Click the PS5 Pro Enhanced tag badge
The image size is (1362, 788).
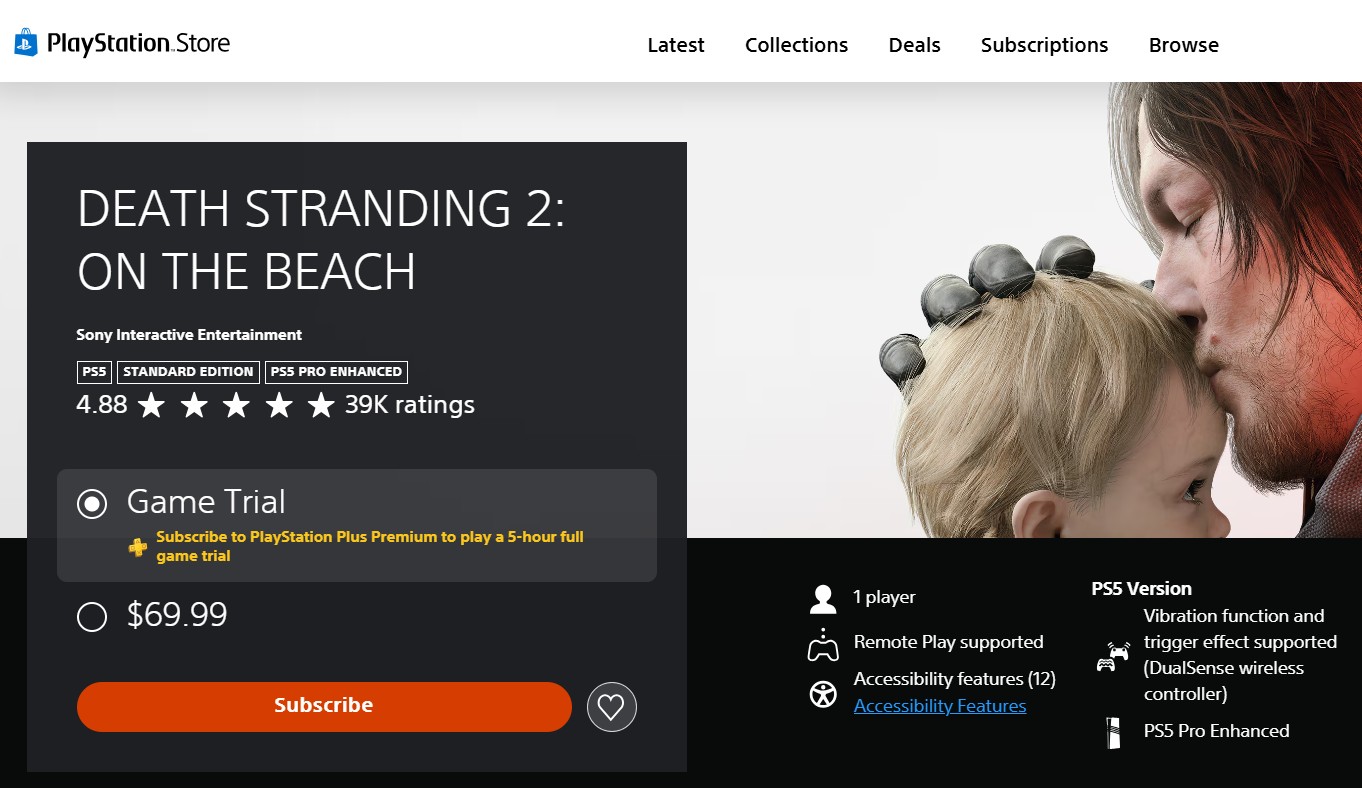tap(336, 371)
